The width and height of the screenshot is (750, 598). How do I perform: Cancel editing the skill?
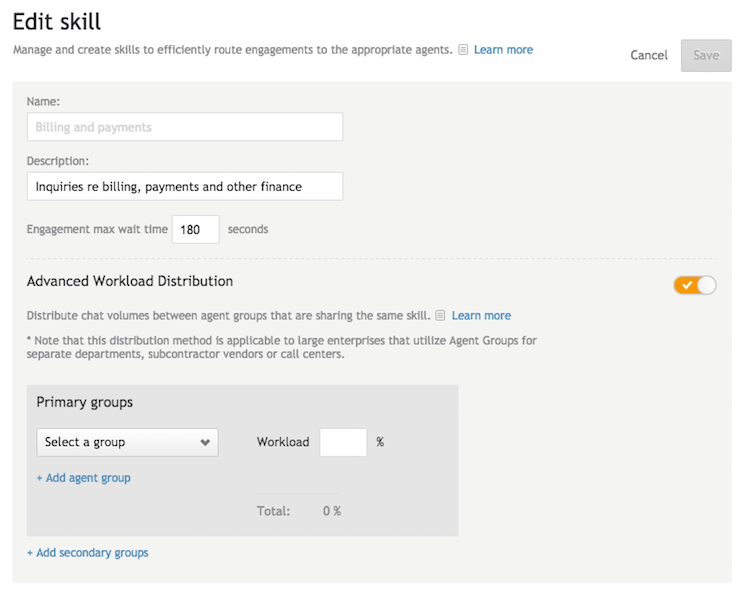(x=649, y=55)
